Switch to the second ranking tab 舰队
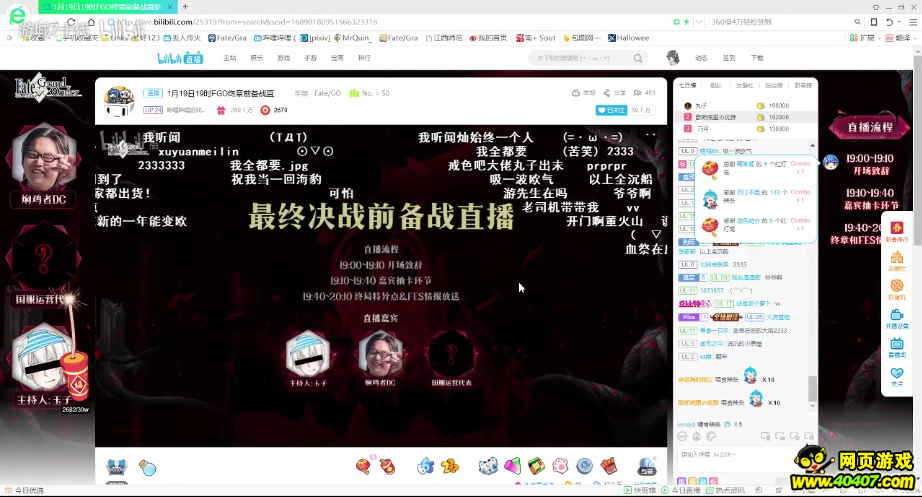 [716, 86]
